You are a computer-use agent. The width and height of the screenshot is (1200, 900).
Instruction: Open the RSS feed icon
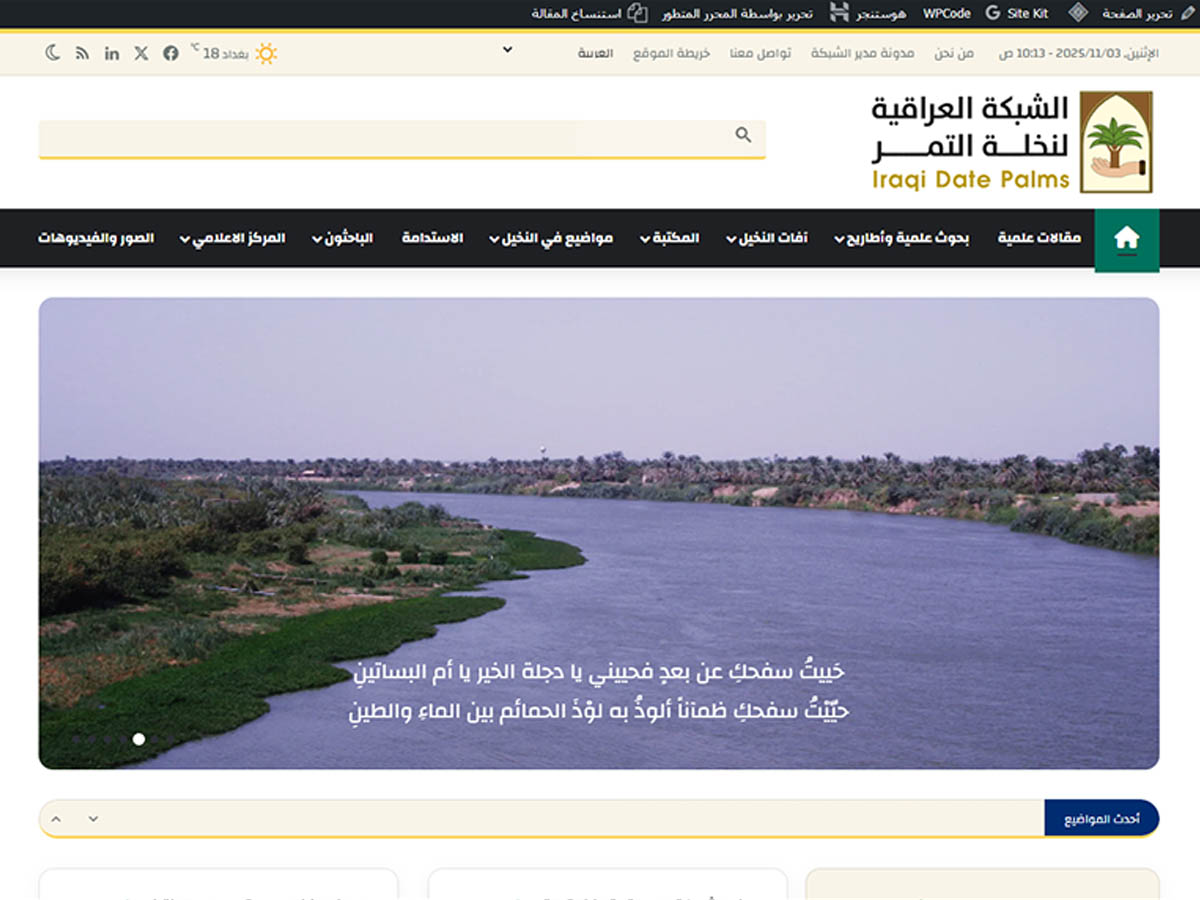tap(82, 53)
